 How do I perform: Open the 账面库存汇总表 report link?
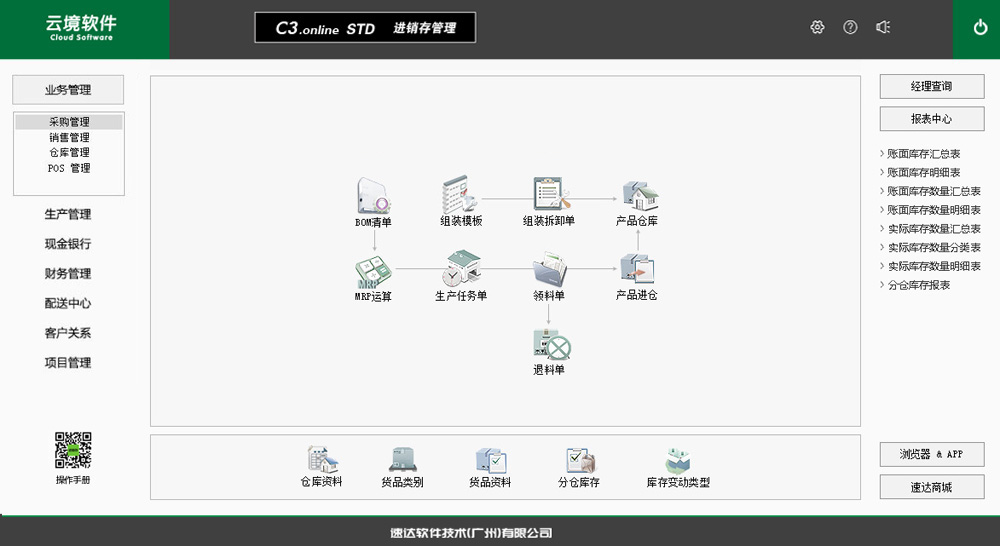pyautogui.click(x=923, y=155)
